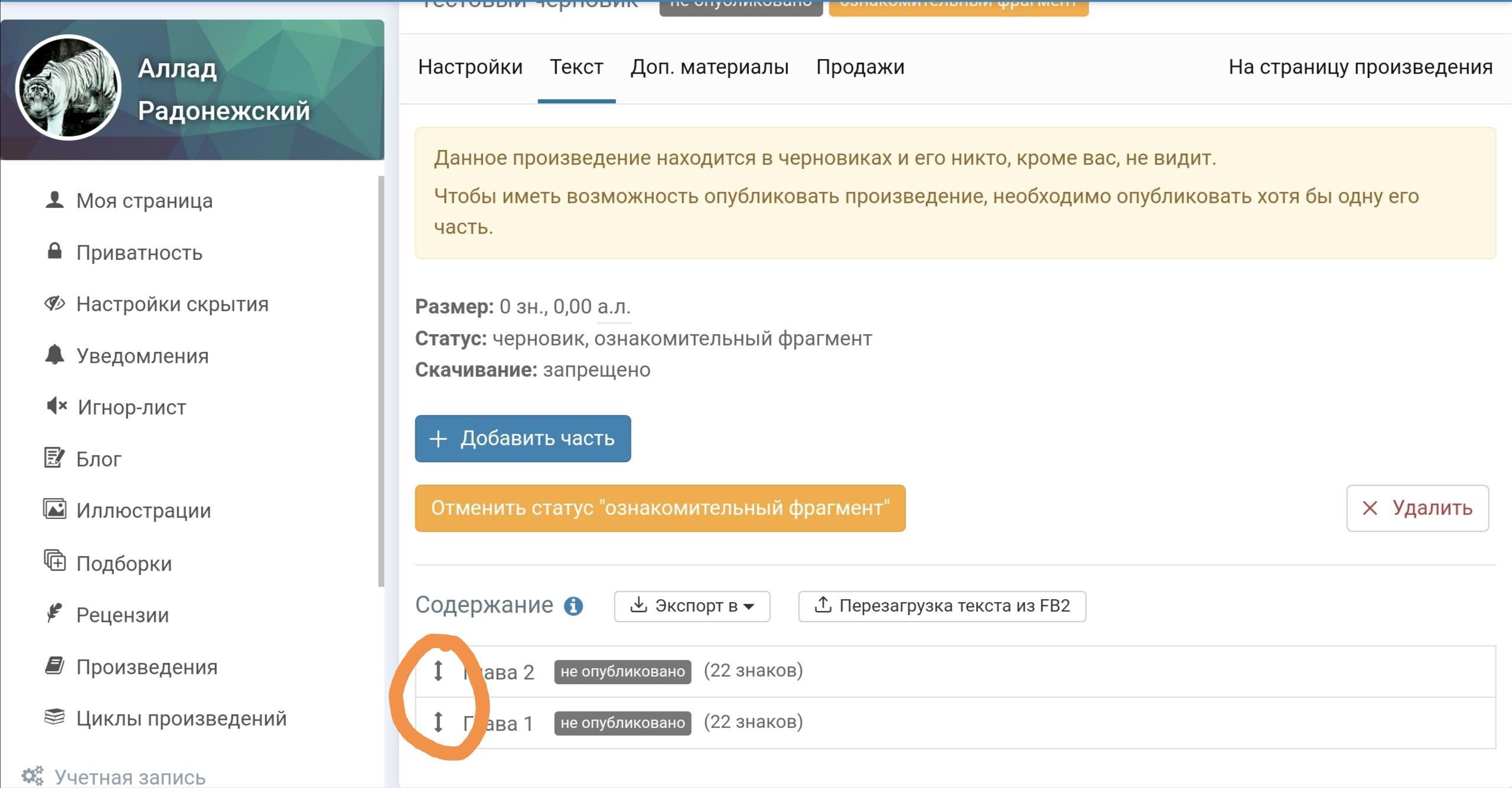Expand the Экспорт в dropdown
This screenshot has height=788, width=1512.
coord(692,606)
